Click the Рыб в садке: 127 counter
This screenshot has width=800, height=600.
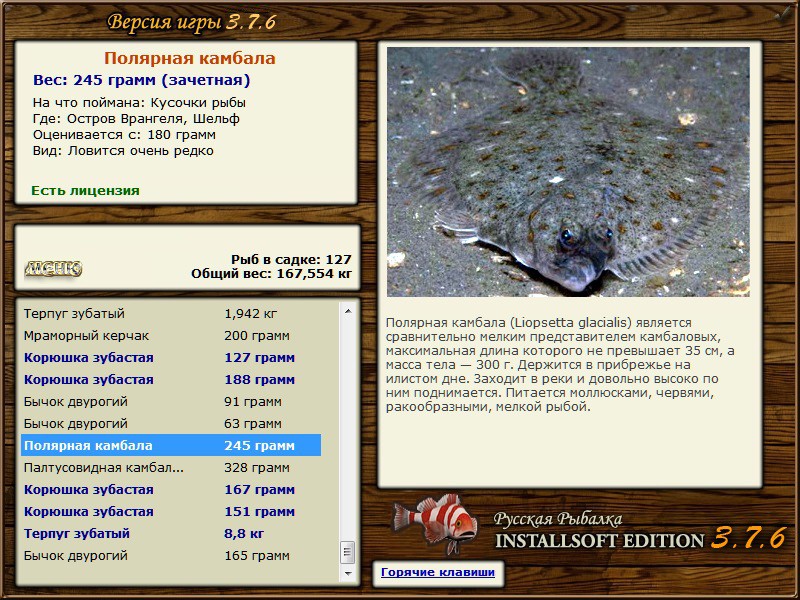pos(291,259)
